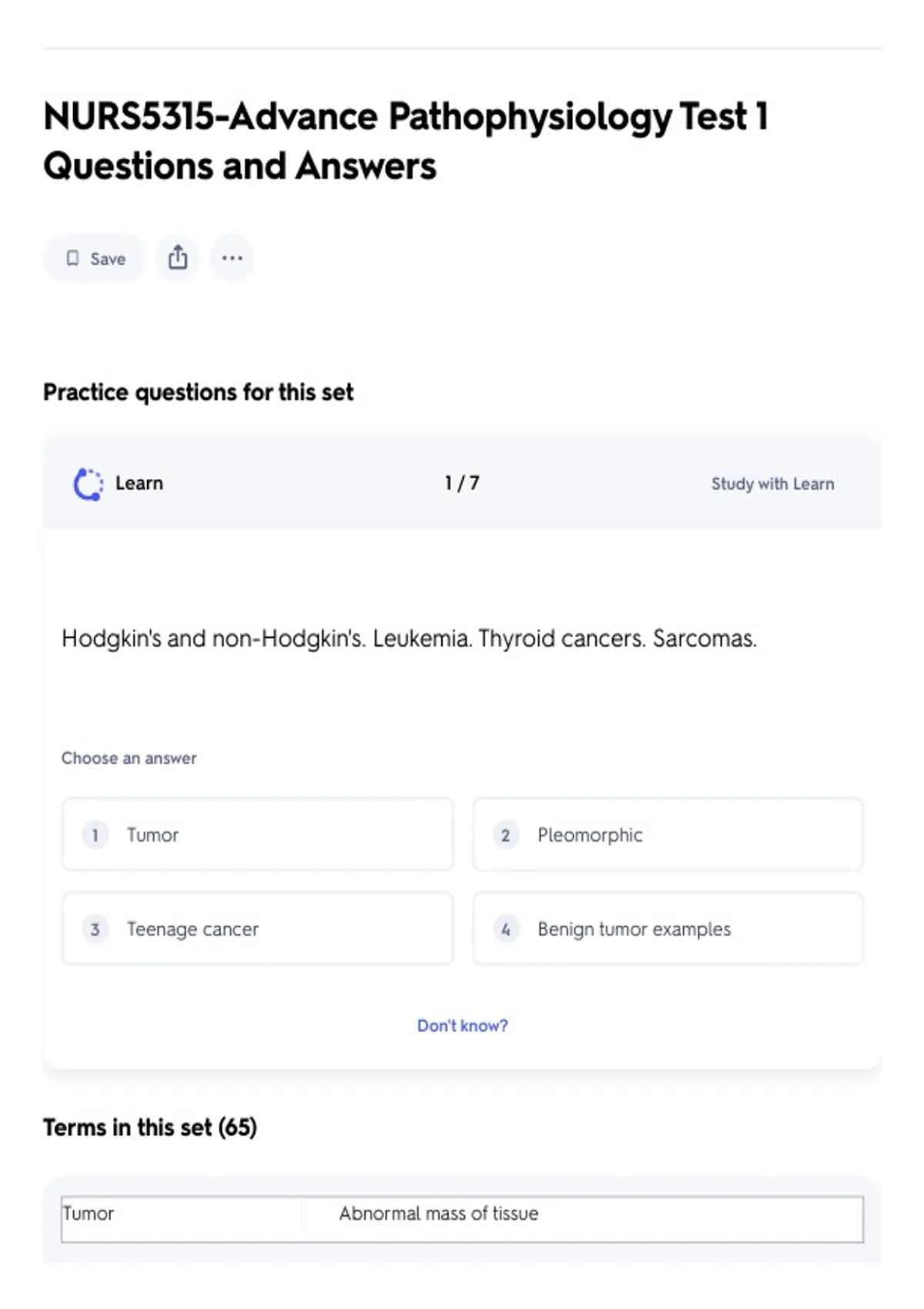Click the Tumor term in terms list
Screen dimensions: 924x1309
click(x=89, y=1214)
